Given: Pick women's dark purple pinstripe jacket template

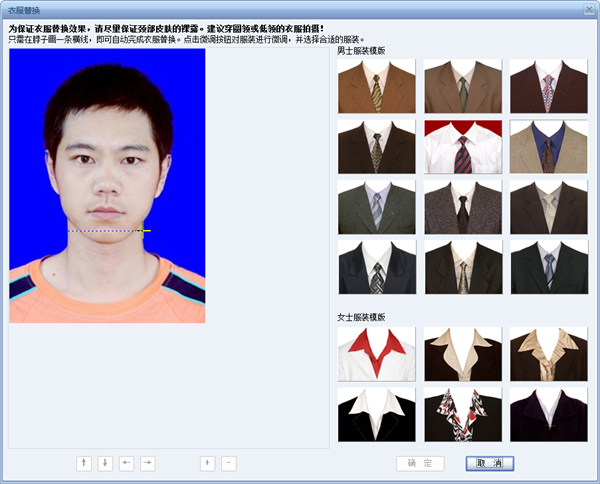Looking at the screenshot, I should click(x=548, y=414).
